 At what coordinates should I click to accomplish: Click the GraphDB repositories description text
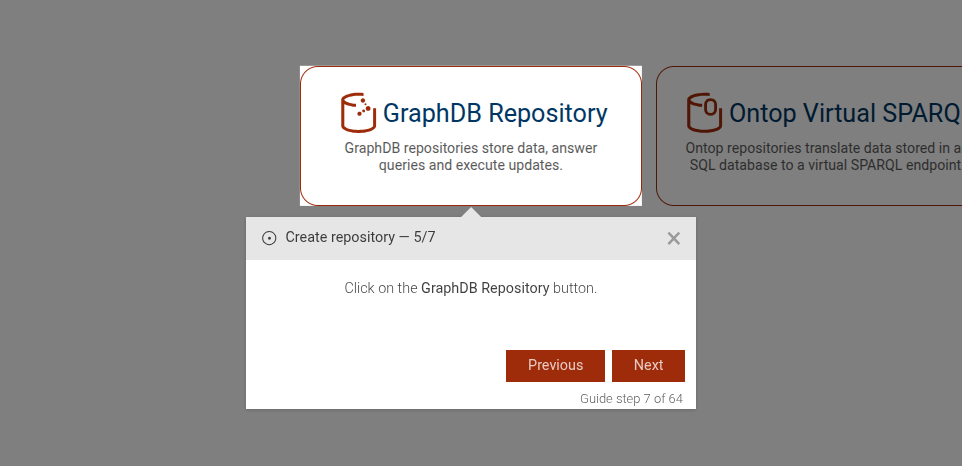471,157
